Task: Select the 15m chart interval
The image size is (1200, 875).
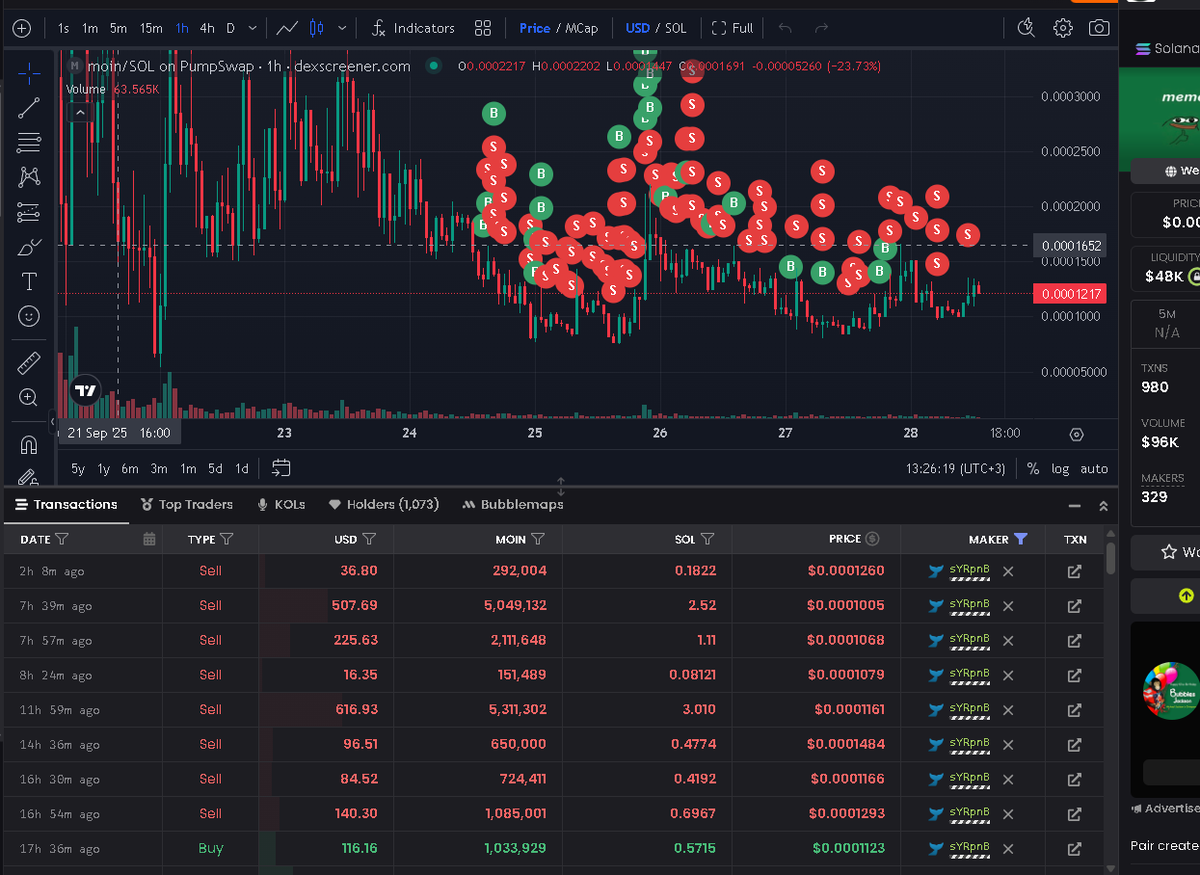Action: click(151, 28)
